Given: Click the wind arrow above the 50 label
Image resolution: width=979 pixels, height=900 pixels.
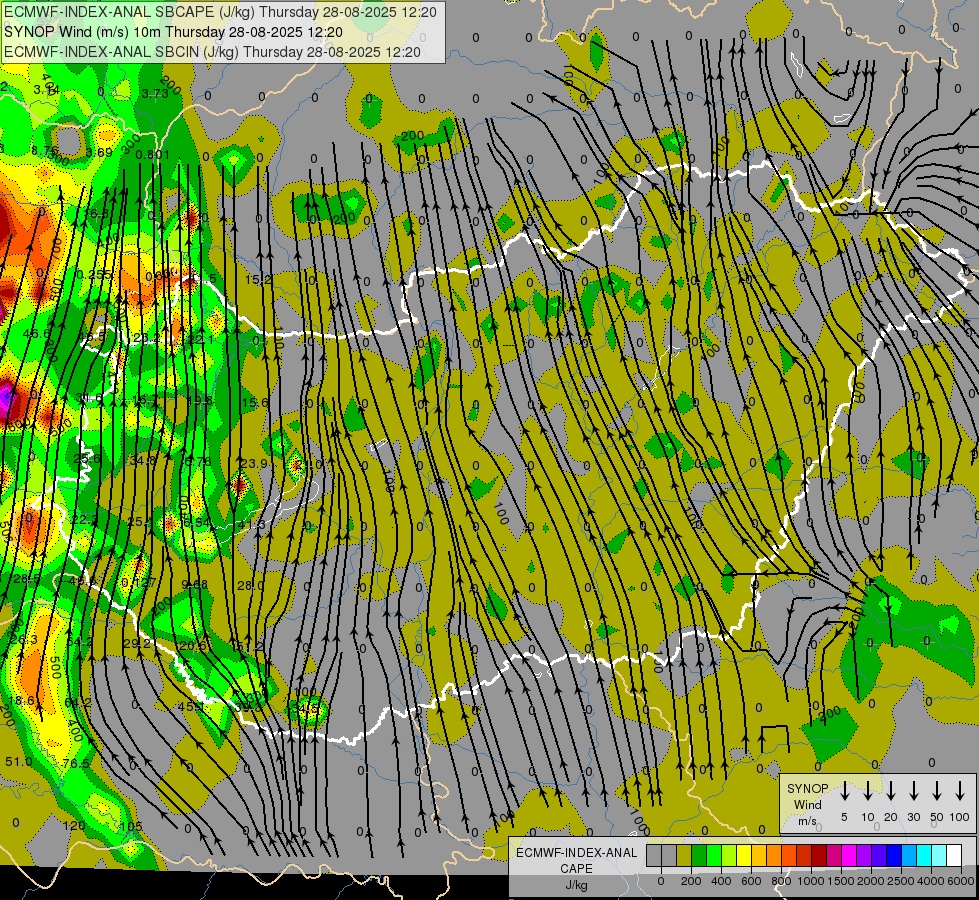Looking at the screenshot, I should click(937, 790).
